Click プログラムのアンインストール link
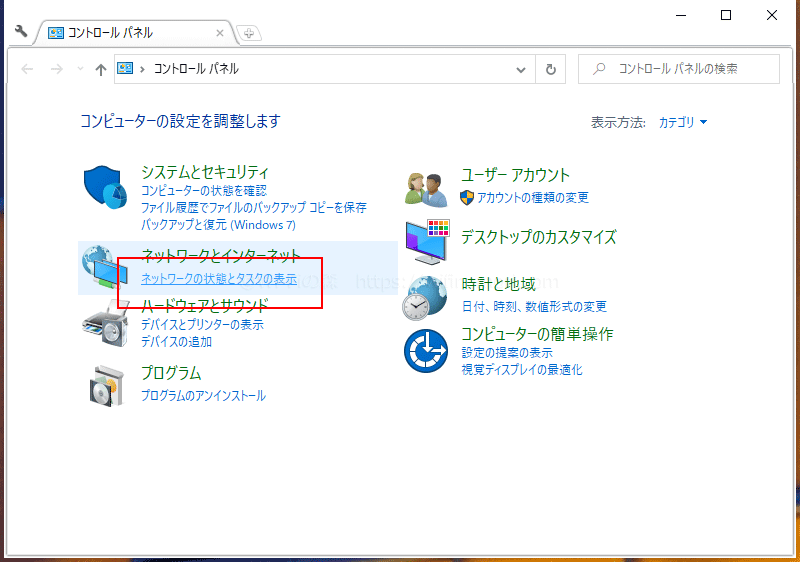The height and width of the screenshot is (562, 800). pyautogui.click(x=203, y=395)
